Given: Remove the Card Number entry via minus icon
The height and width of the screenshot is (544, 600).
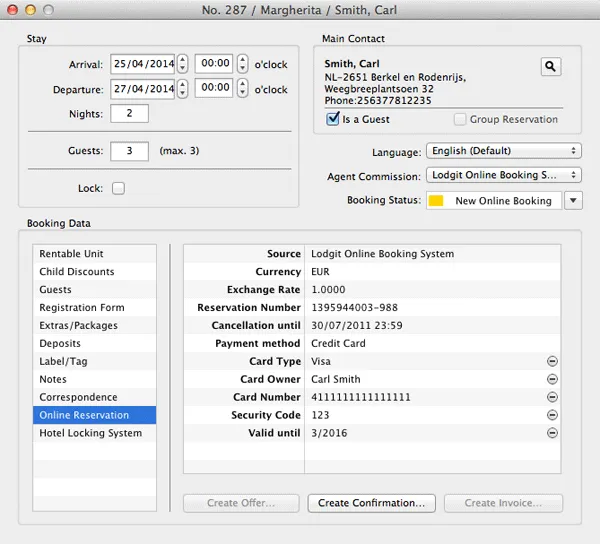Looking at the screenshot, I should [552, 397].
